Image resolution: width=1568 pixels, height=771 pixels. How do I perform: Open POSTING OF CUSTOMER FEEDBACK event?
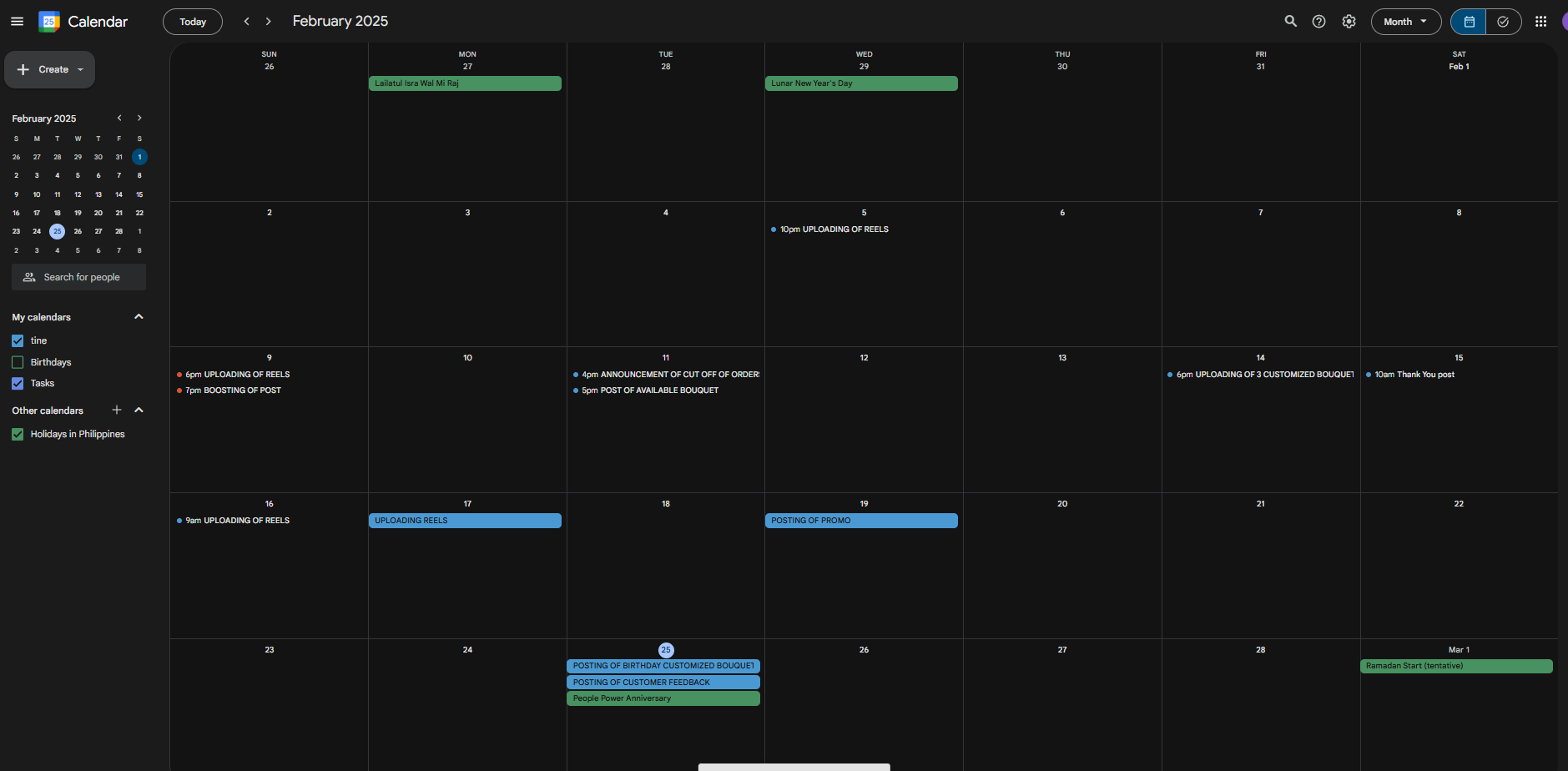(x=663, y=683)
